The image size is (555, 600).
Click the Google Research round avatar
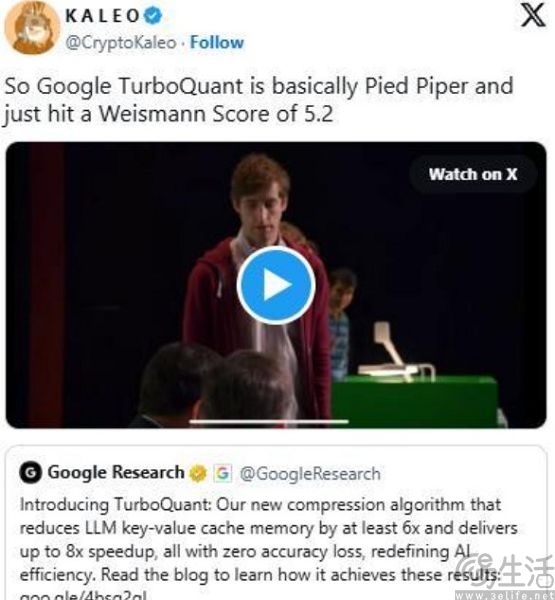[x=31, y=473]
